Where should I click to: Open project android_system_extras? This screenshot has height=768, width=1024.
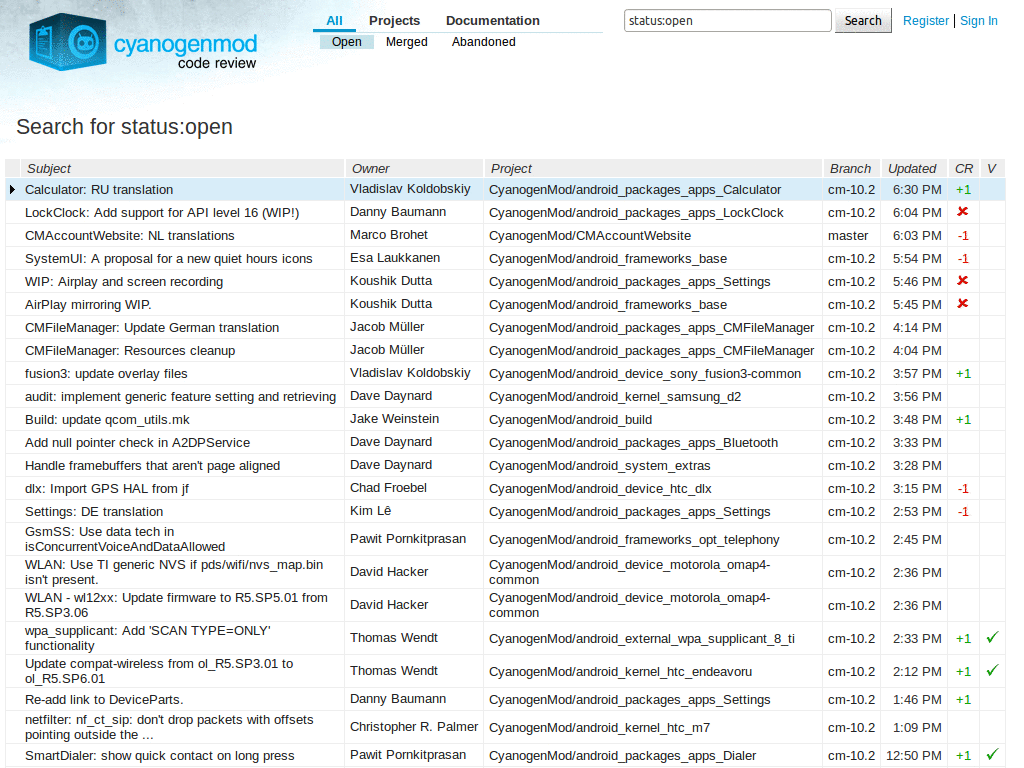click(x=600, y=466)
